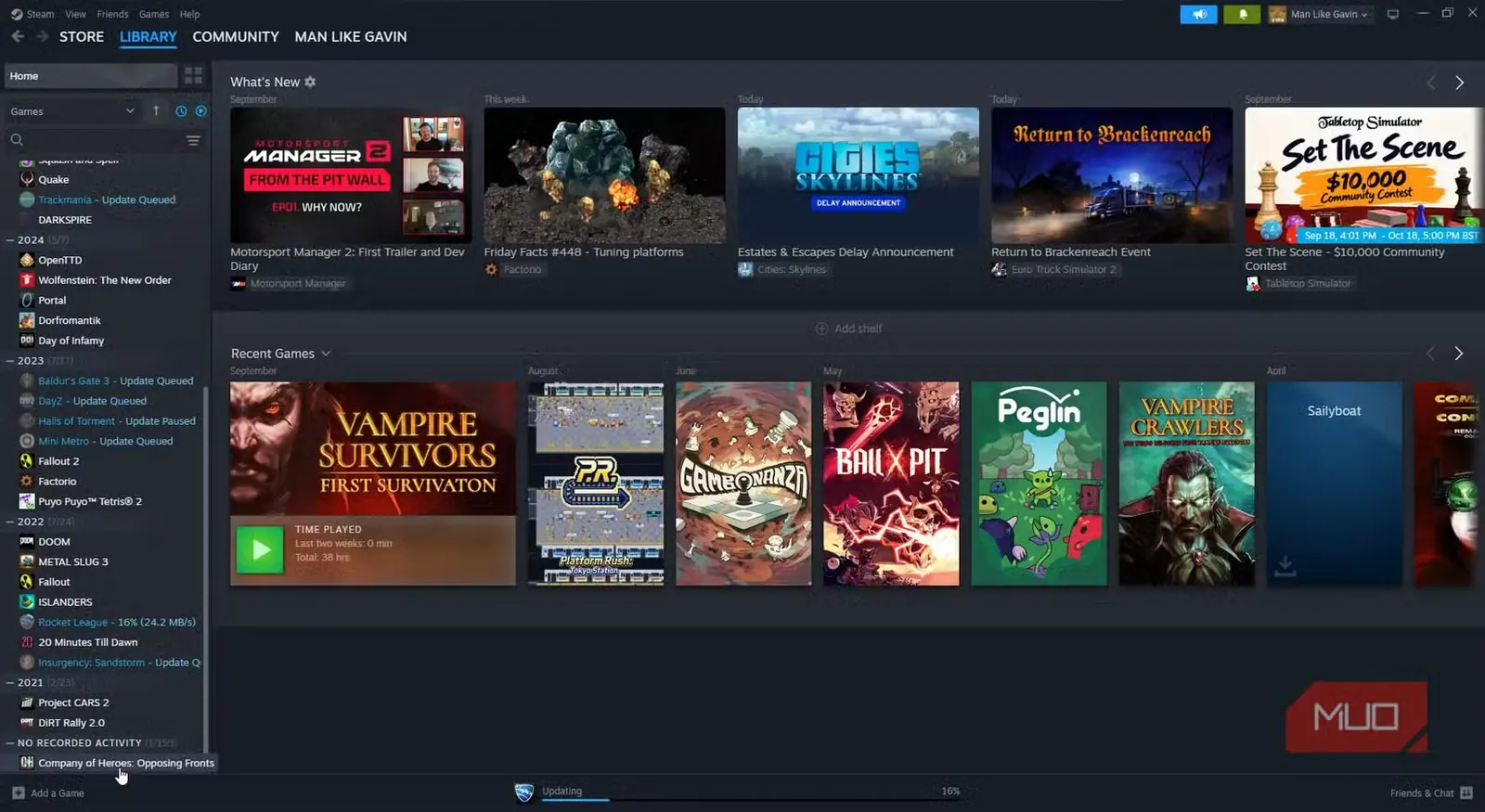Open Friends & Chat icon
The height and width of the screenshot is (812, 1485).
(x=1466, y=793)
